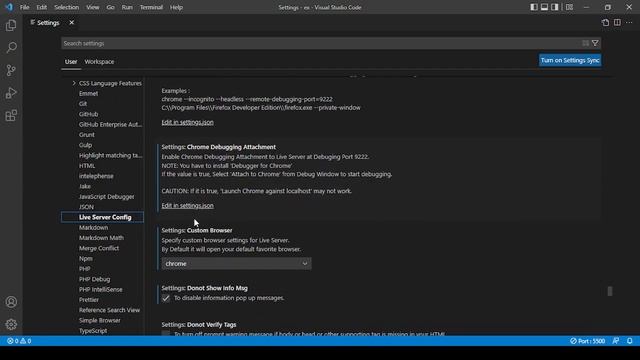
Task: Click the Port : 5500 status item
Action: point(587,341)
